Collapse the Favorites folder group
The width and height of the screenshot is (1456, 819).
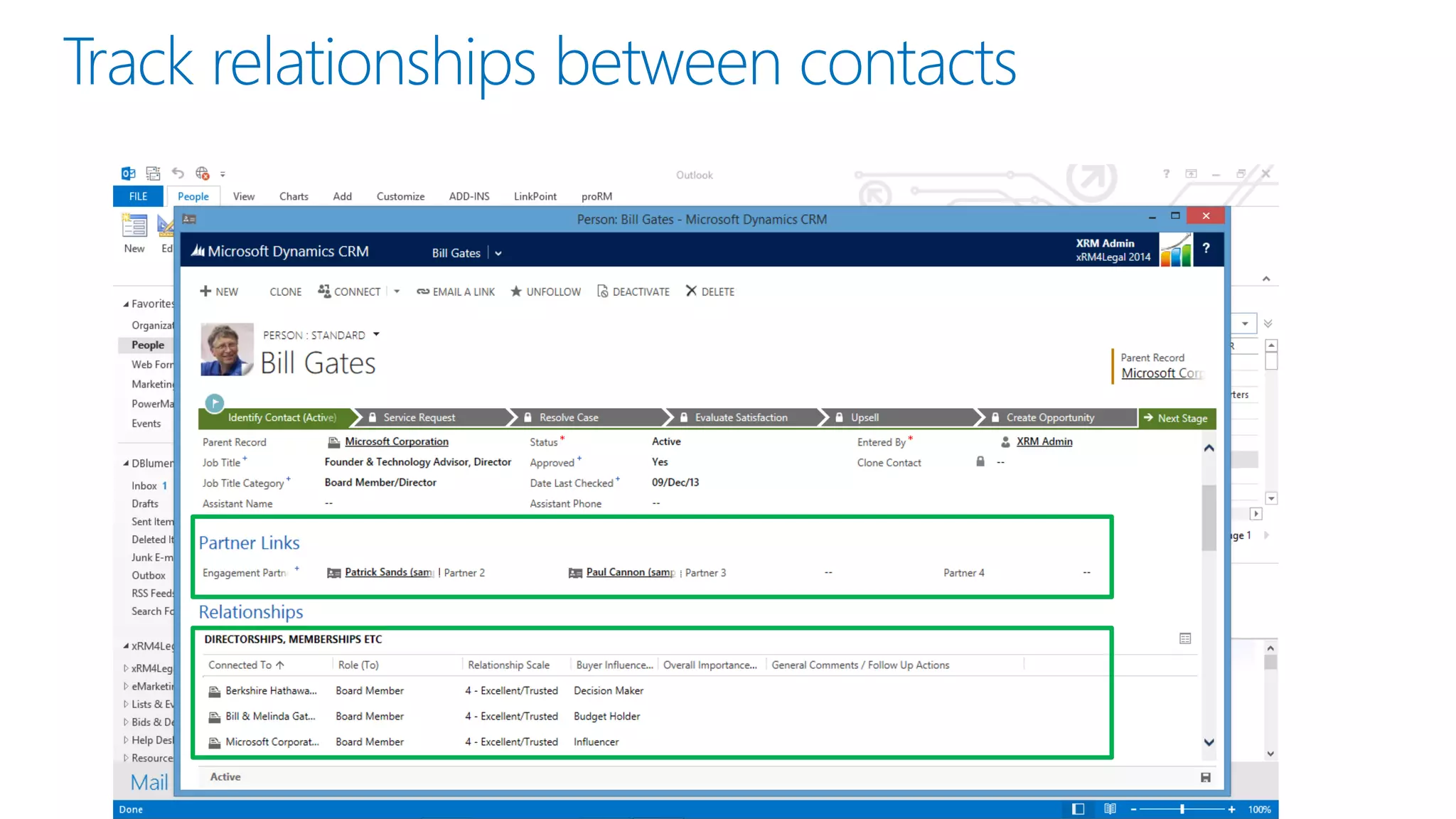(x=126, y=304)
